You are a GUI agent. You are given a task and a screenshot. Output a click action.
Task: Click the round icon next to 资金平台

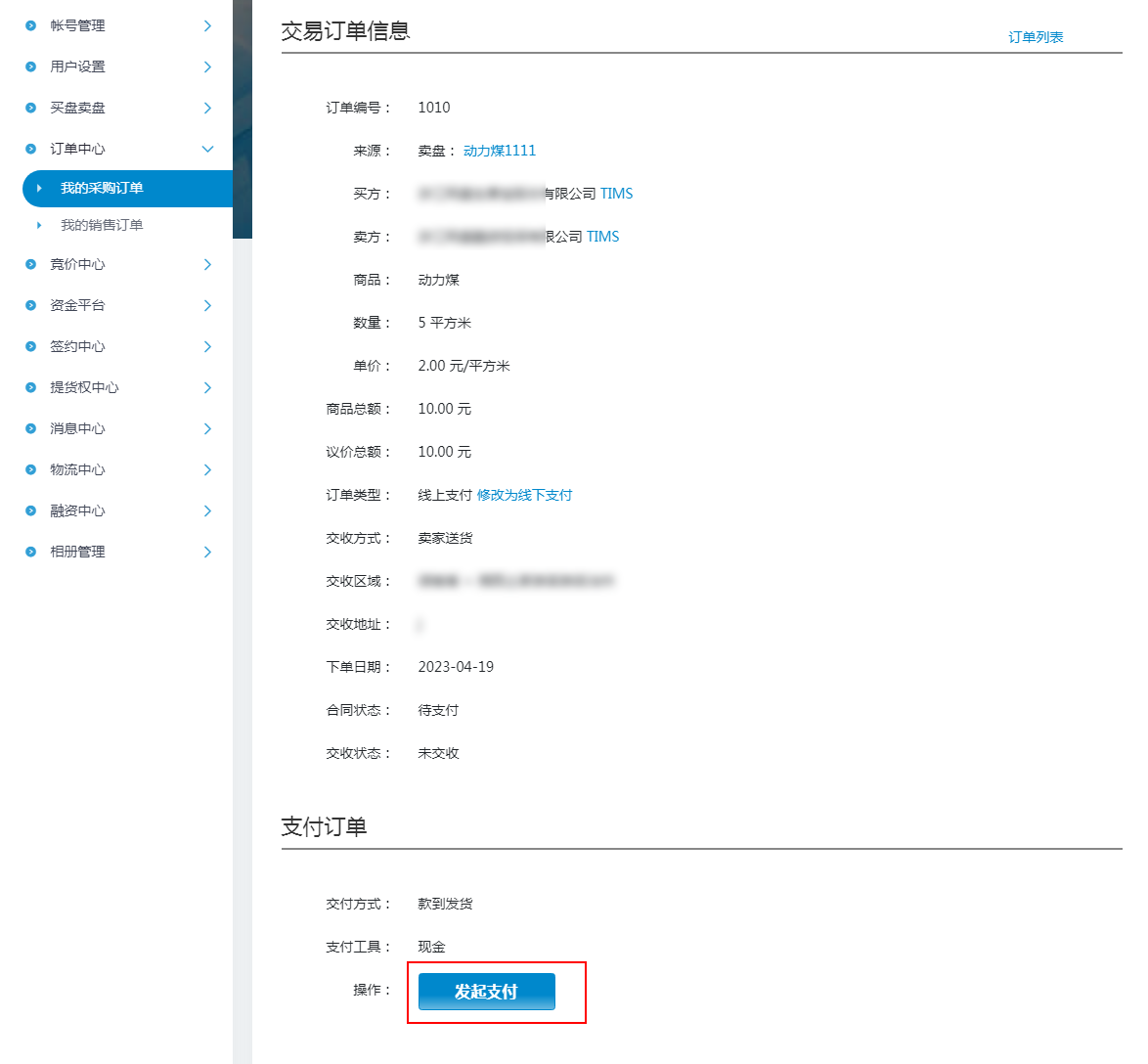point(30,305)
